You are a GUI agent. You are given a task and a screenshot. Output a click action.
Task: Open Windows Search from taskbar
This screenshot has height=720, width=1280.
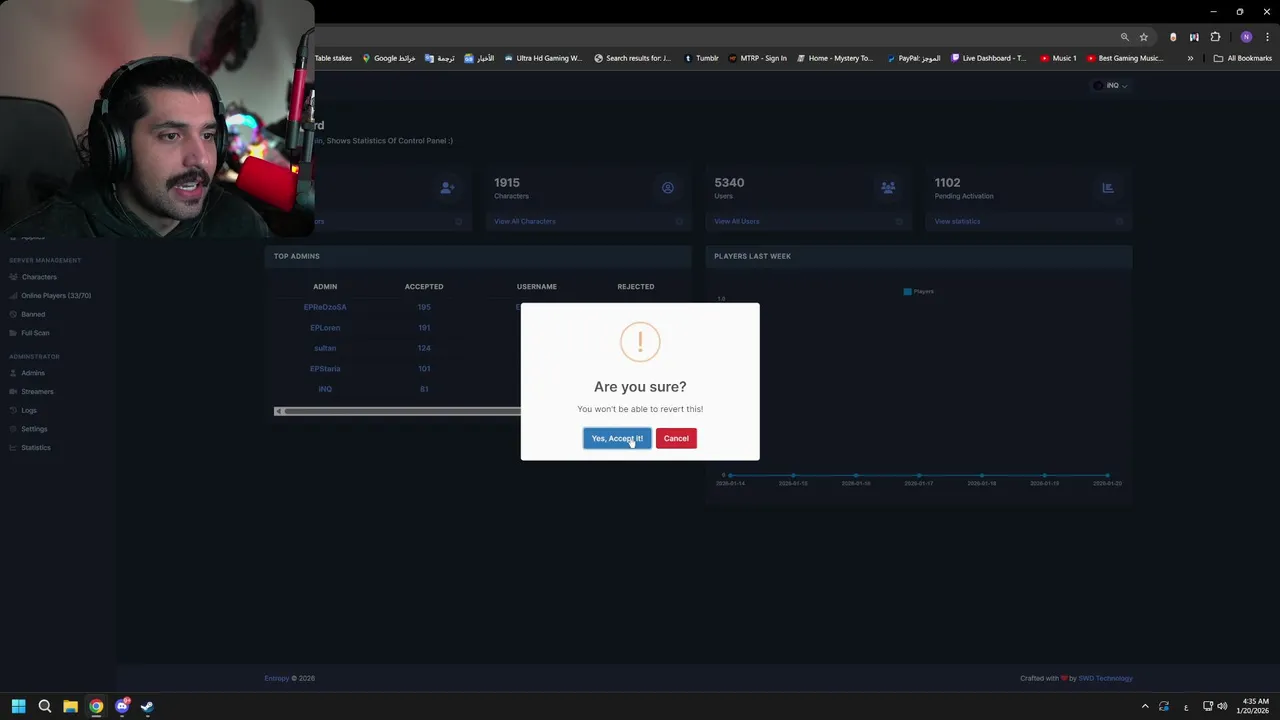tap(44, 707)
